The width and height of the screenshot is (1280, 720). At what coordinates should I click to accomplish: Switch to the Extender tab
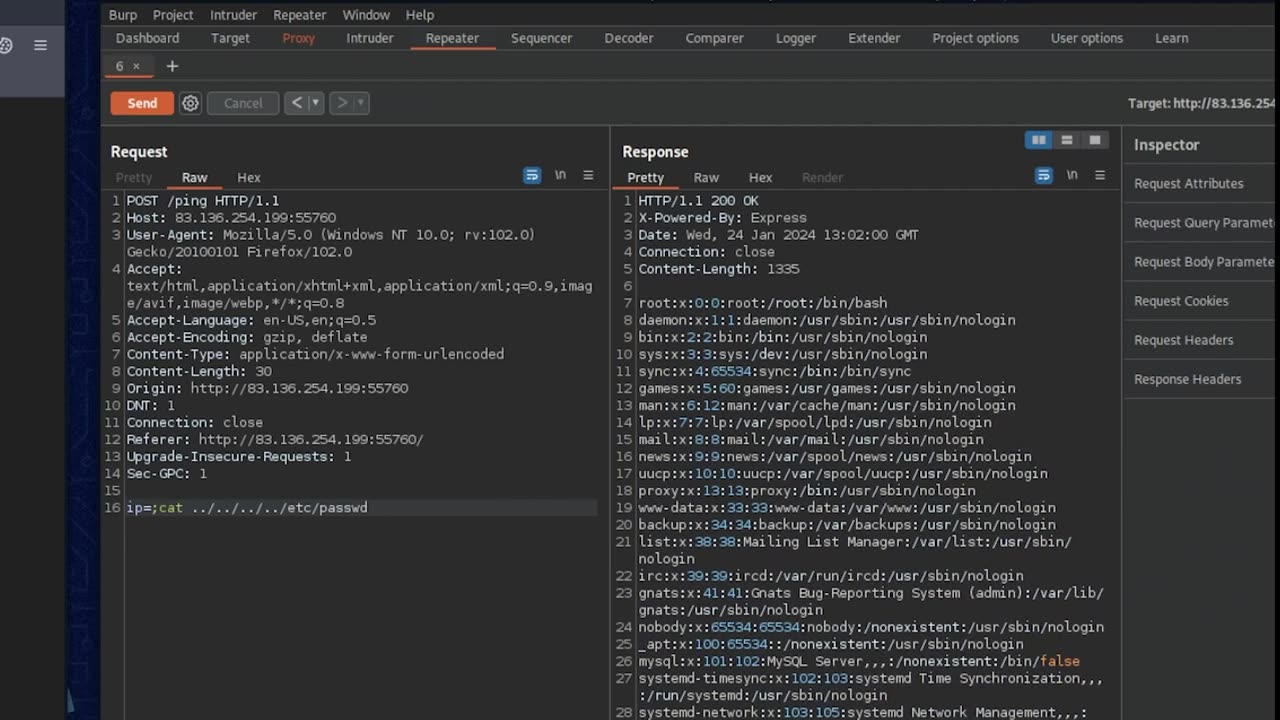(x=874, y=38)
